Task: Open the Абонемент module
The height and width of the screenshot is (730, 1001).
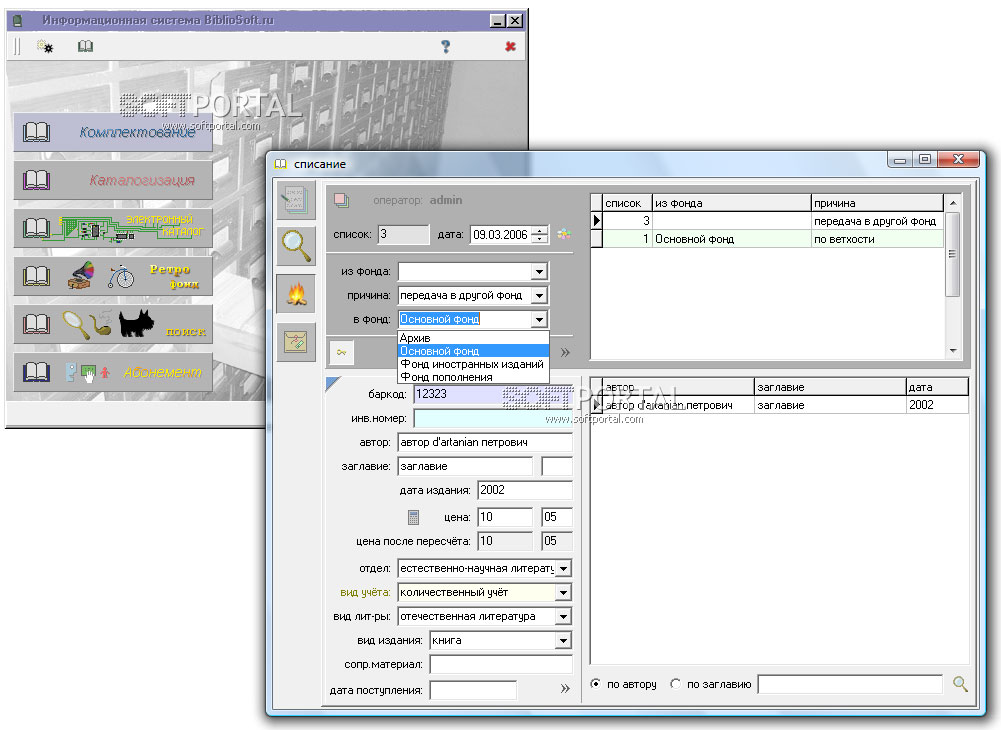Action: (x=113, y=372)
